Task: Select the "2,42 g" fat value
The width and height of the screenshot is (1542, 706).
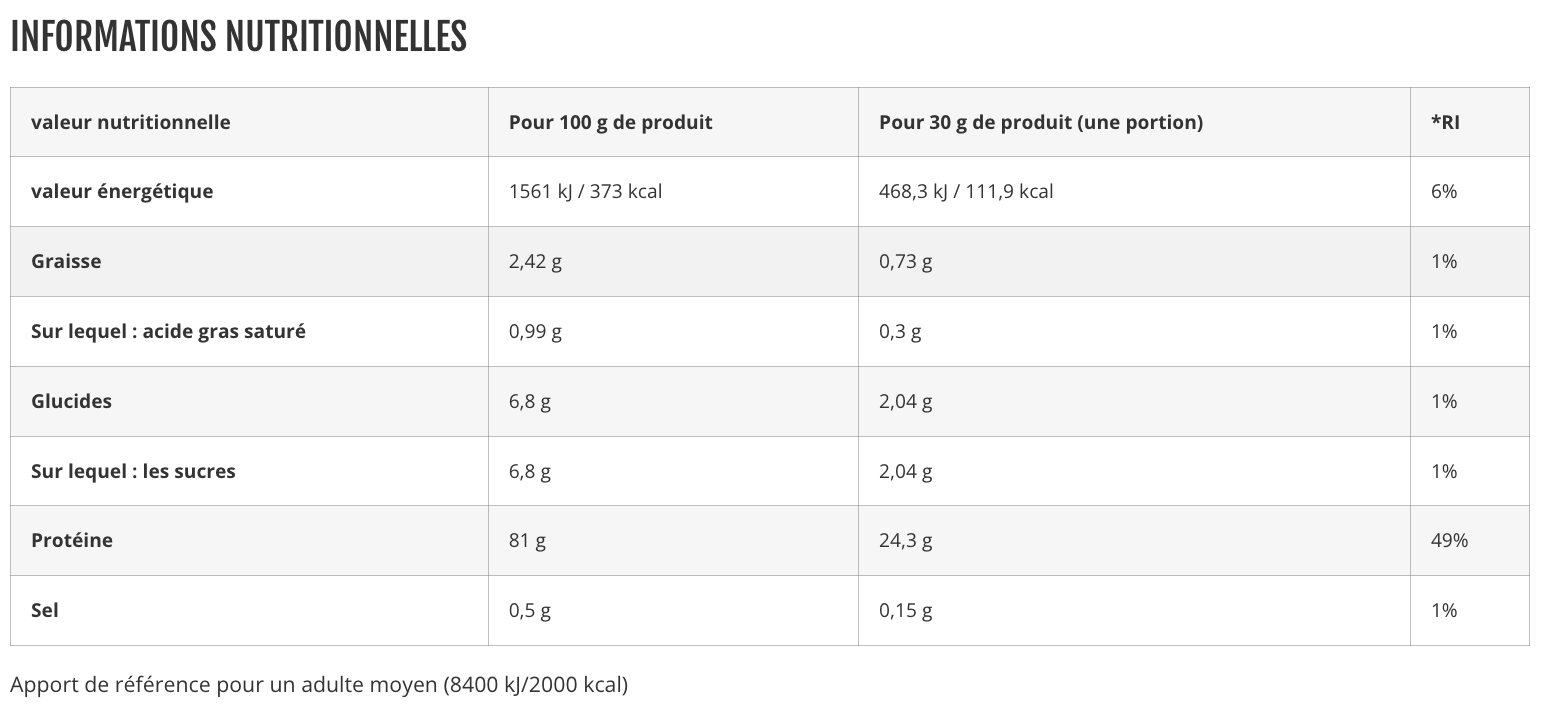Action: (535, 261)
